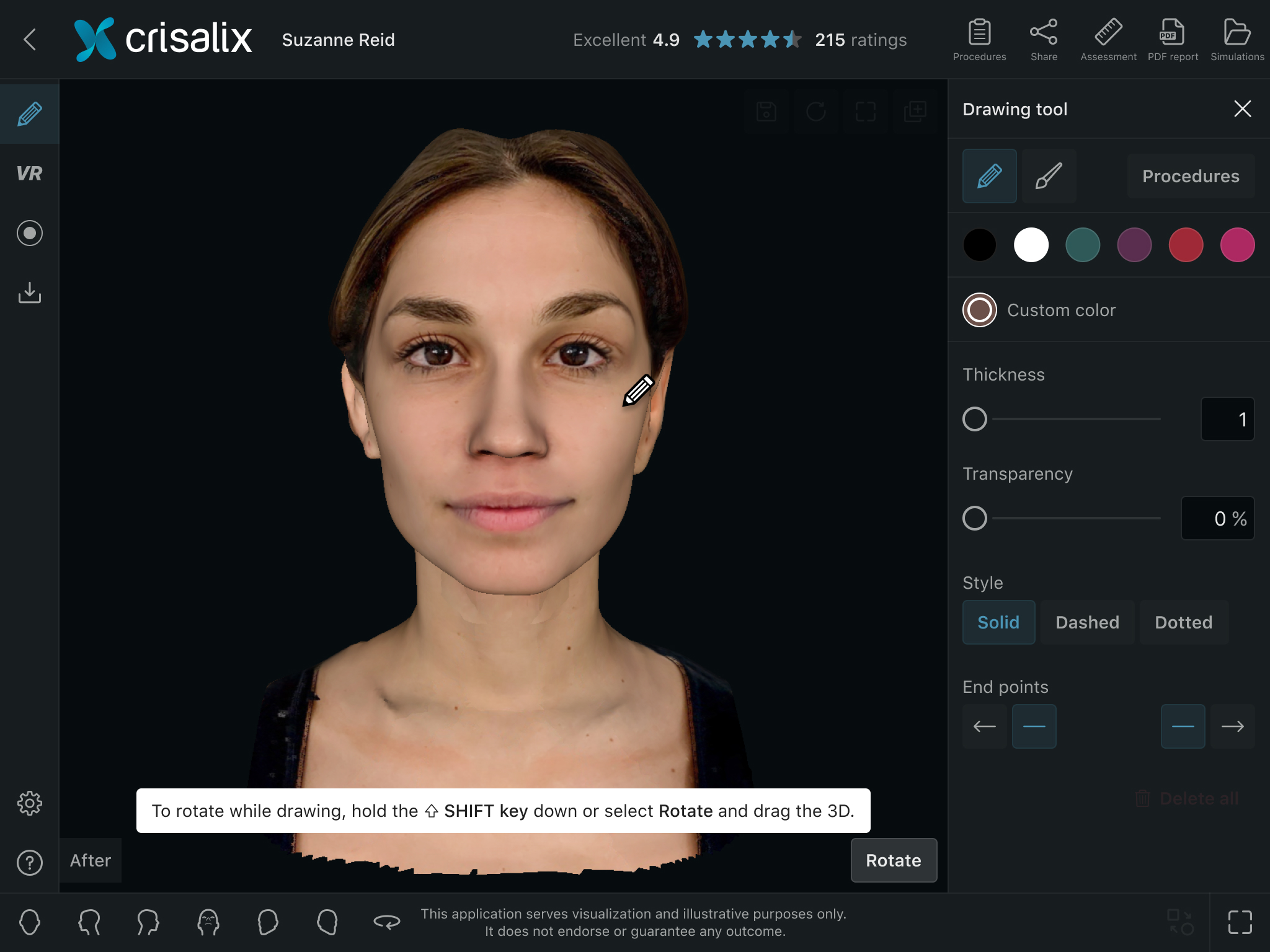Select the 360 rotate view icon
Screen dimensions: 1270x952
[x=386, y=922]
